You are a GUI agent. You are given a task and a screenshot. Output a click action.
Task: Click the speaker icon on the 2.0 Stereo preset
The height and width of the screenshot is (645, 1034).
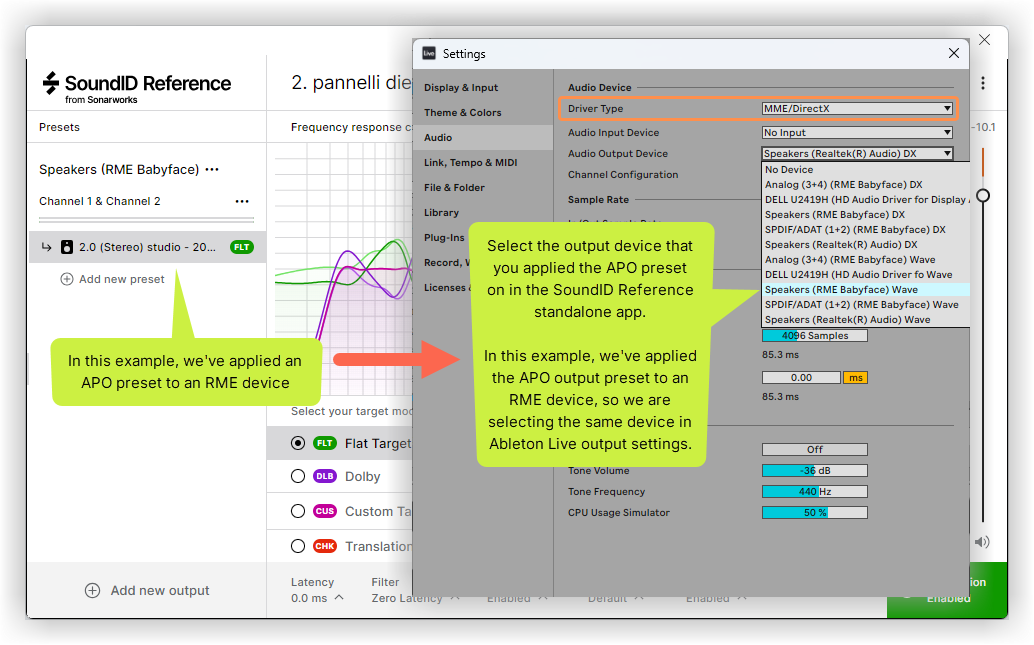pyautogui.click(x=67, y=247)
